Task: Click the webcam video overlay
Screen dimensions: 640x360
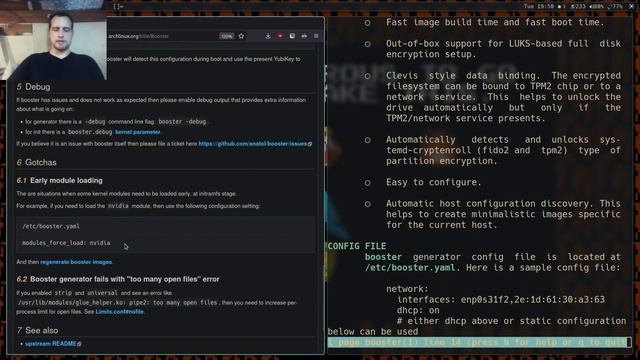Action: point(53,40)
